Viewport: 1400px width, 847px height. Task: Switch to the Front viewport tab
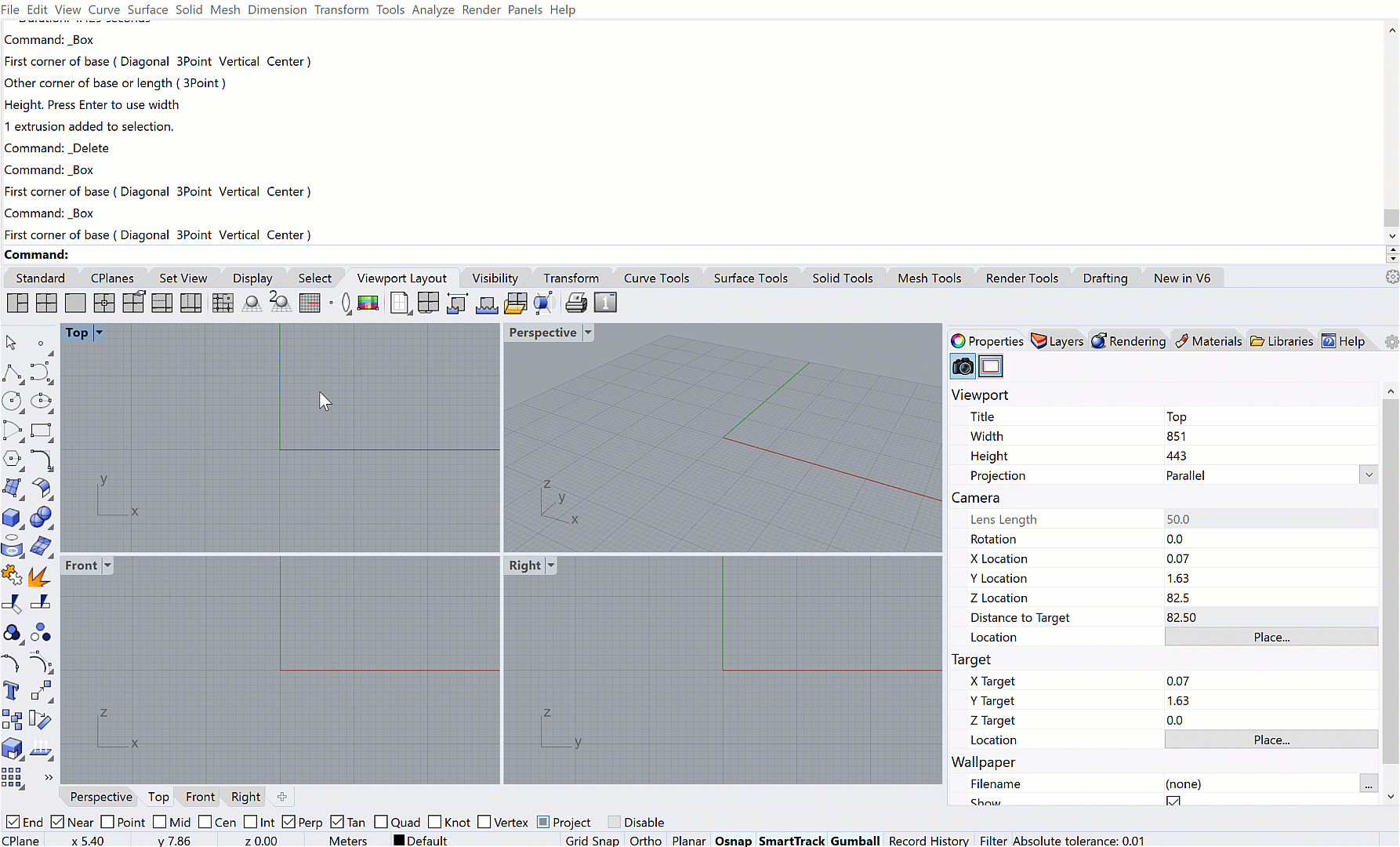200,797
